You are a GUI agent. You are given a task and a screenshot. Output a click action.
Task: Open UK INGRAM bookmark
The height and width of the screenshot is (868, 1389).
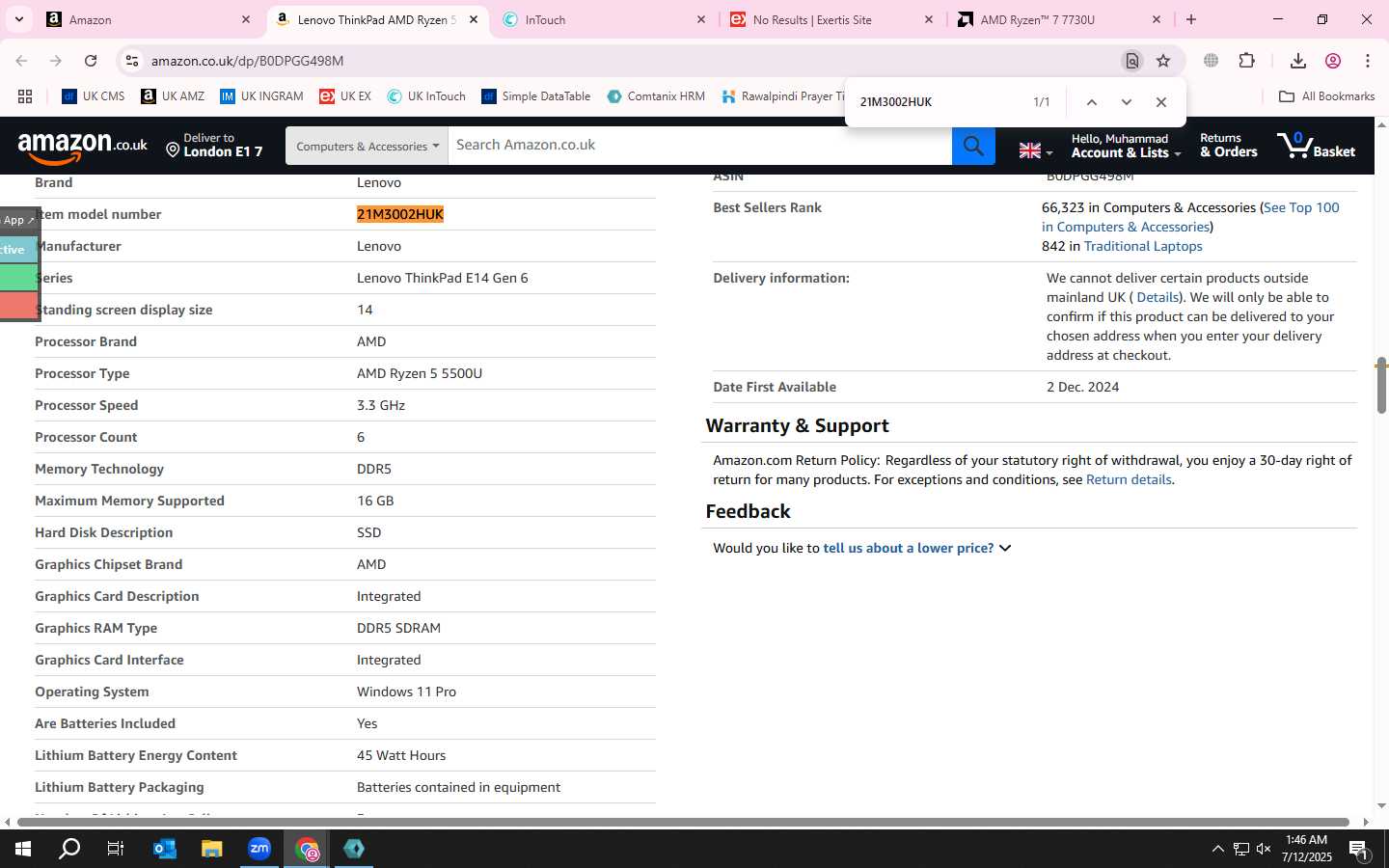260,96
